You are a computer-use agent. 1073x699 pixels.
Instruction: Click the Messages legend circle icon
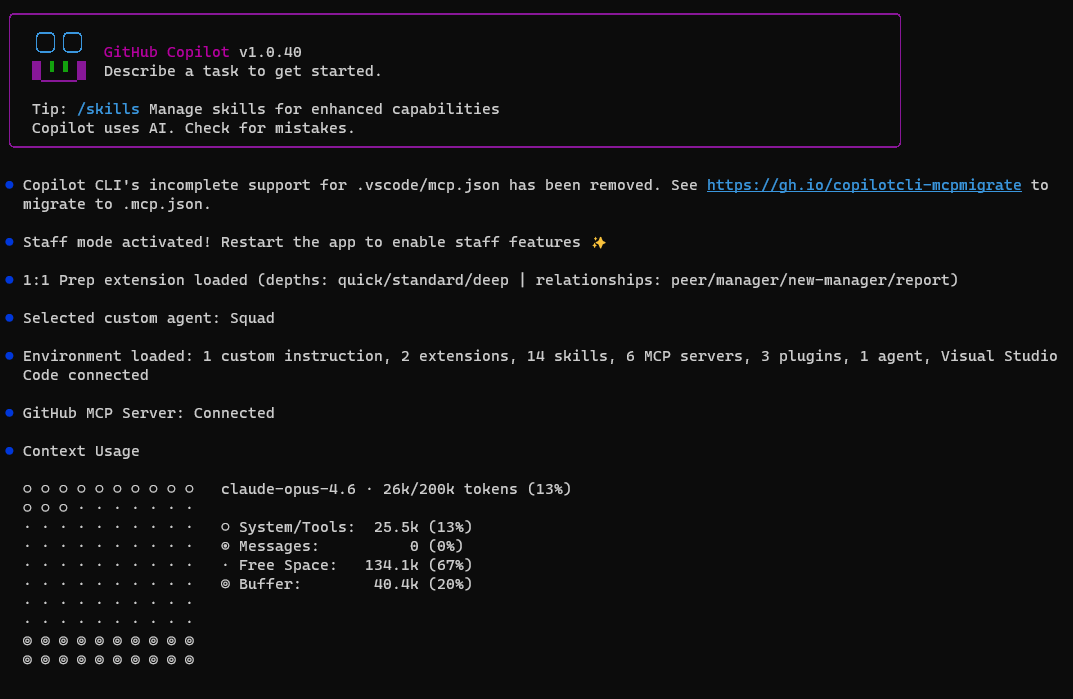click(225, 546)
